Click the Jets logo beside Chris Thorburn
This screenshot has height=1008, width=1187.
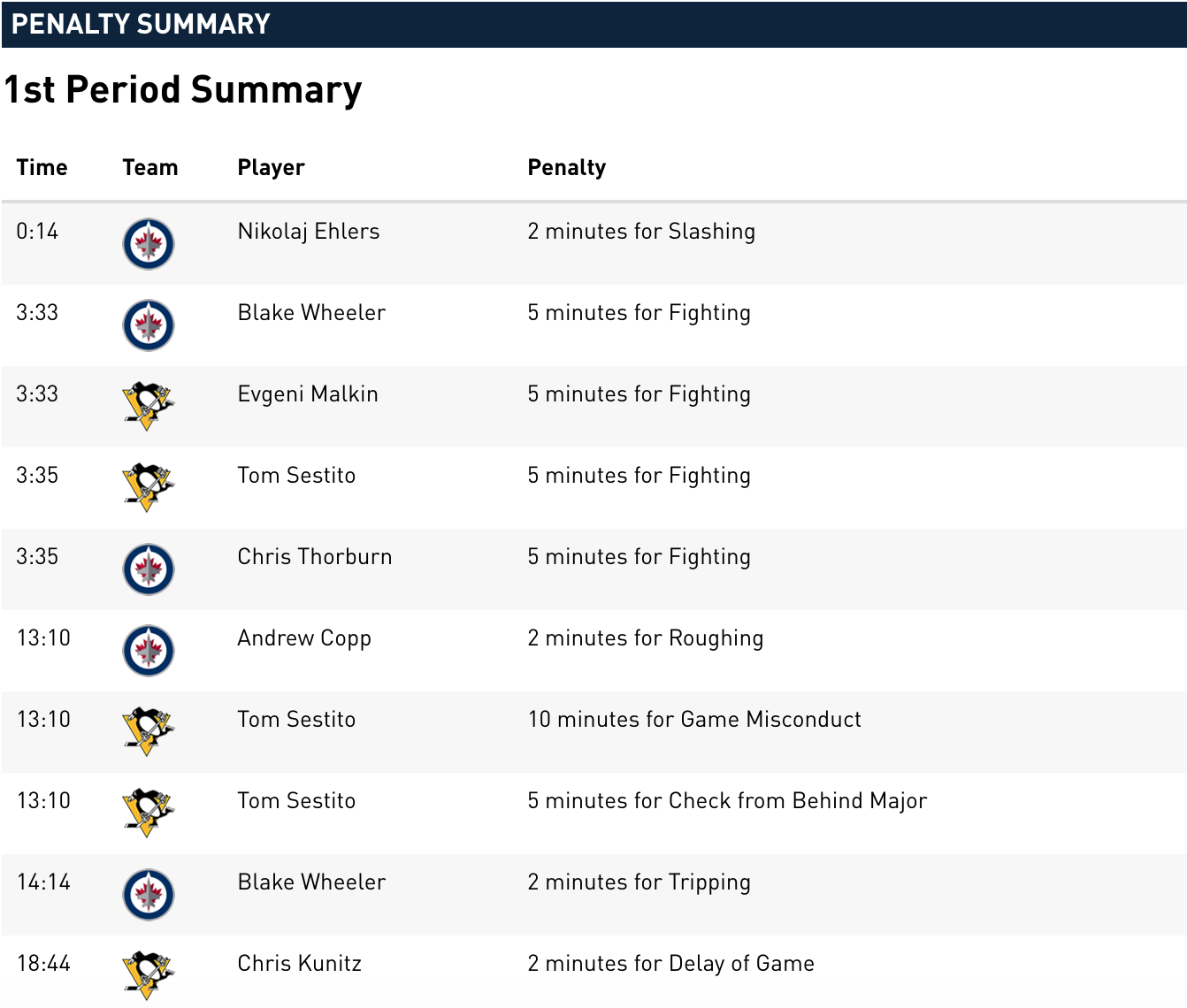coord(149,569)
